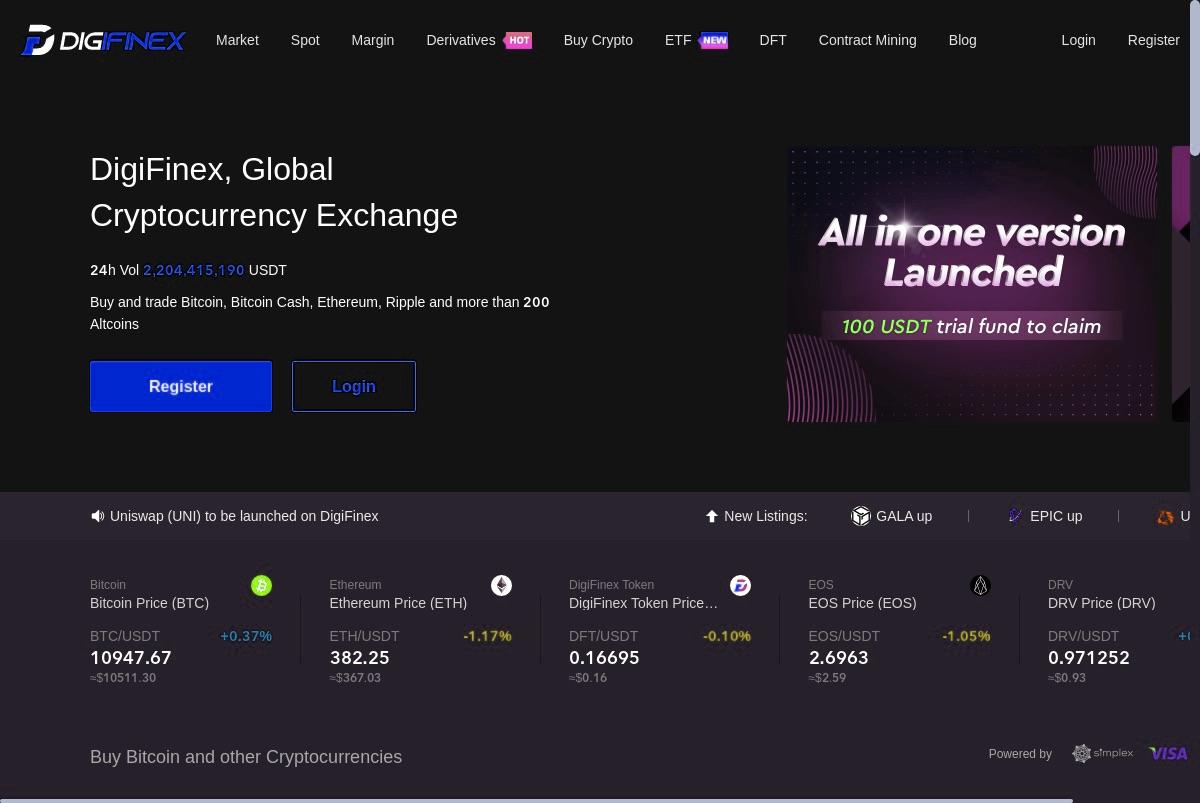Open the ETF menu item
This screenshot has width=1200, height=803.
[x=678, y=40]
